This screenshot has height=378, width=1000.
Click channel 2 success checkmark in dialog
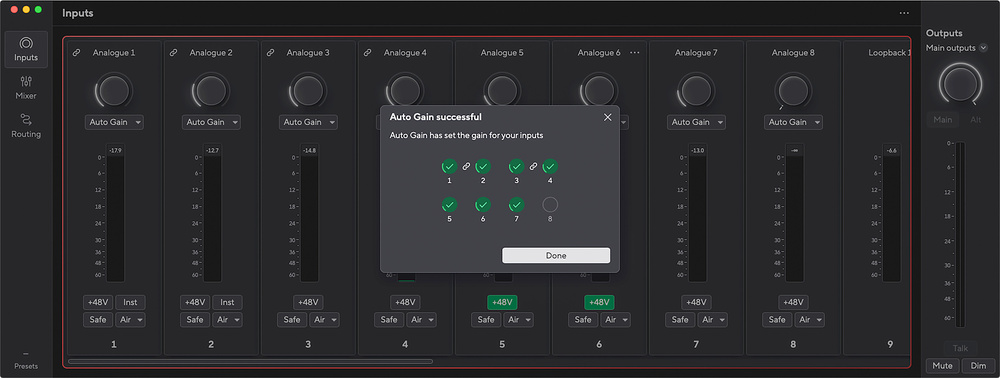coord(483,166)
